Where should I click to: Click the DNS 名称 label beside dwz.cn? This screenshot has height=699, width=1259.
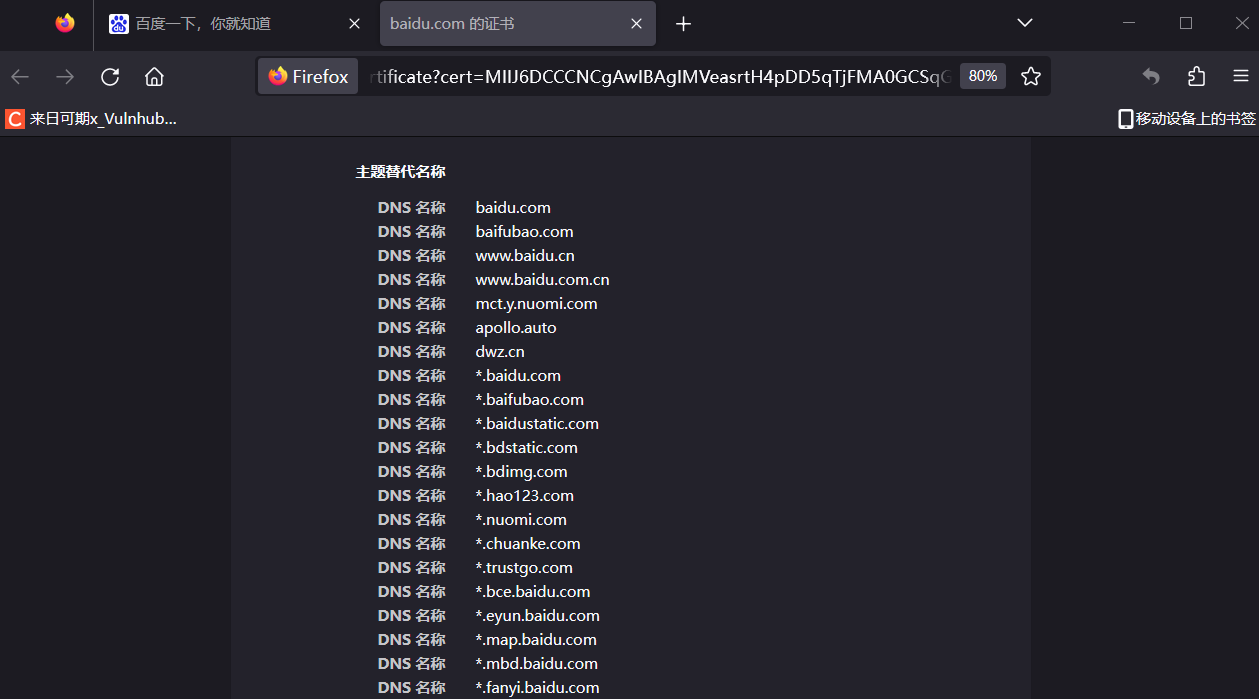[412, 352]
